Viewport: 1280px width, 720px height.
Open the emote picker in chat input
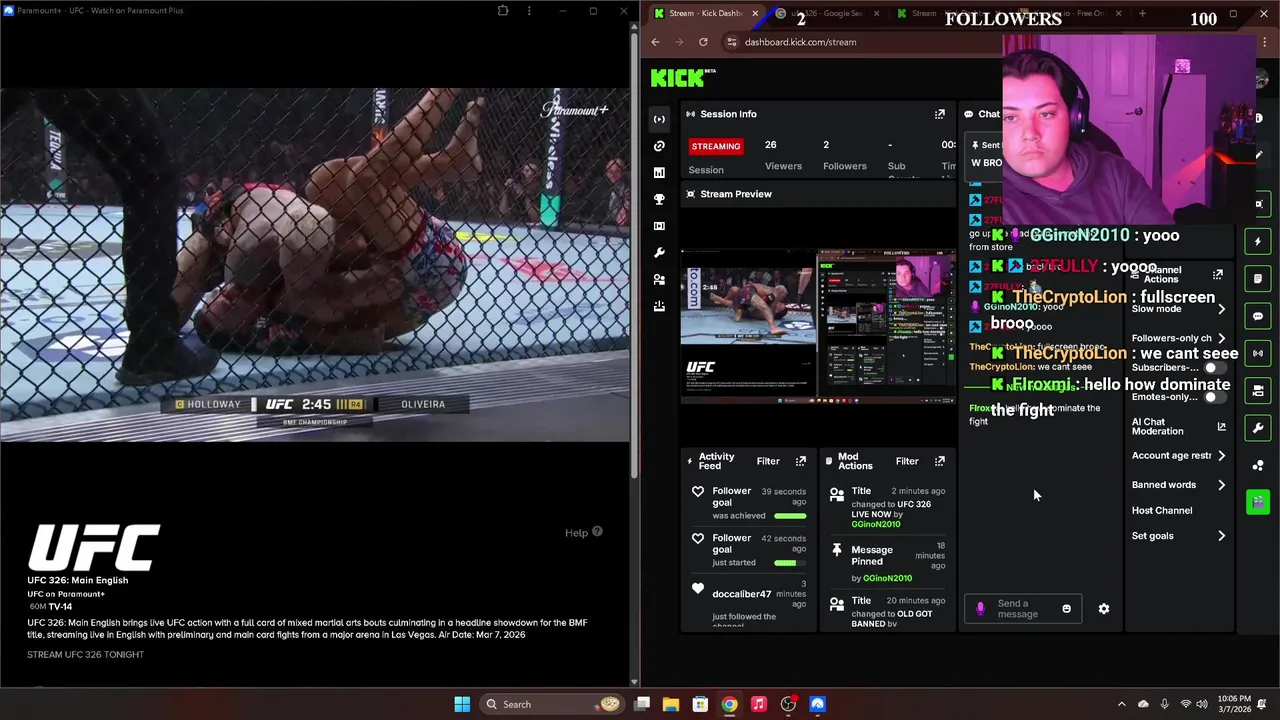[1066, 609]
